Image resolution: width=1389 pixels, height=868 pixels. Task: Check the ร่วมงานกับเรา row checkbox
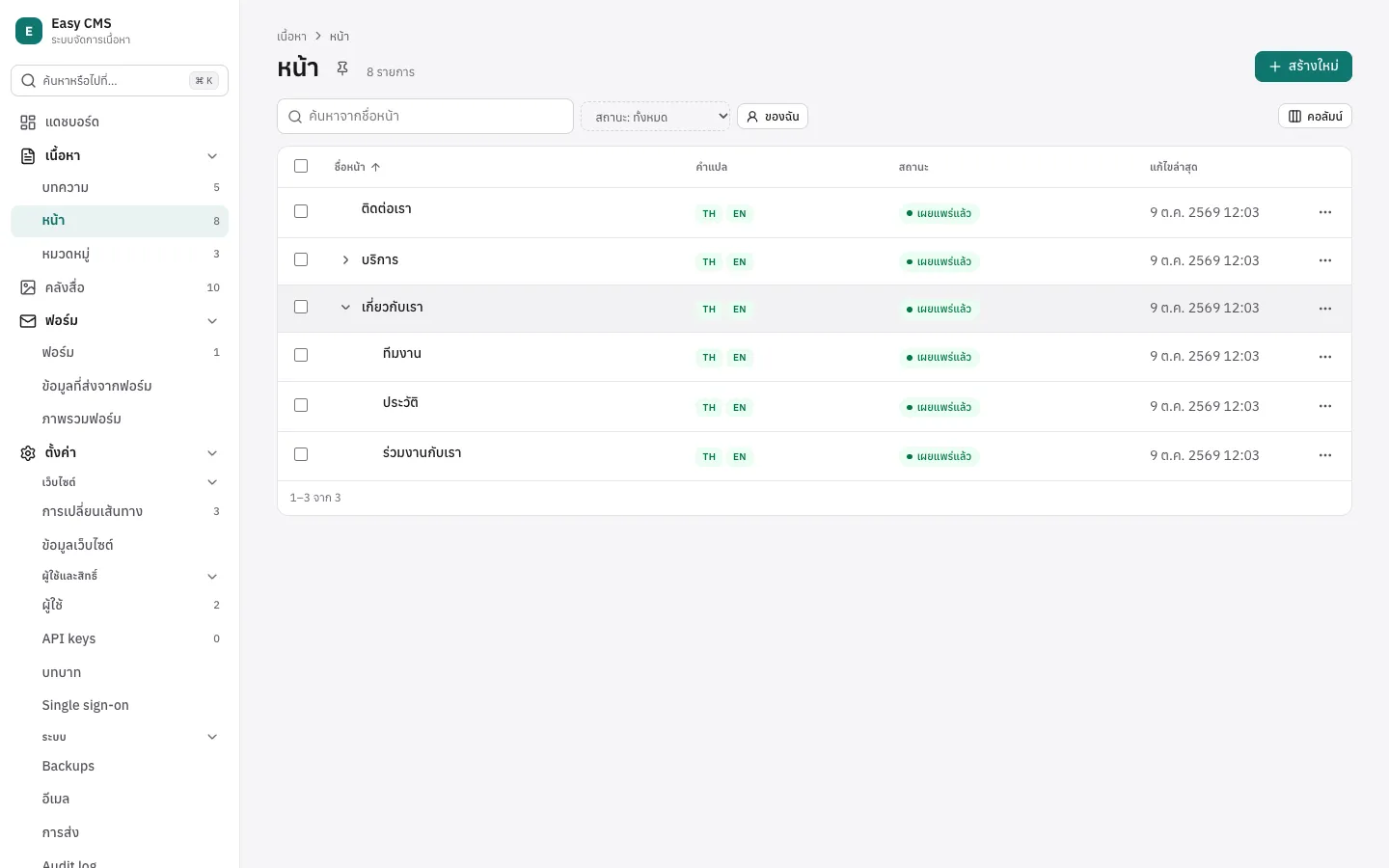[301, 454]
